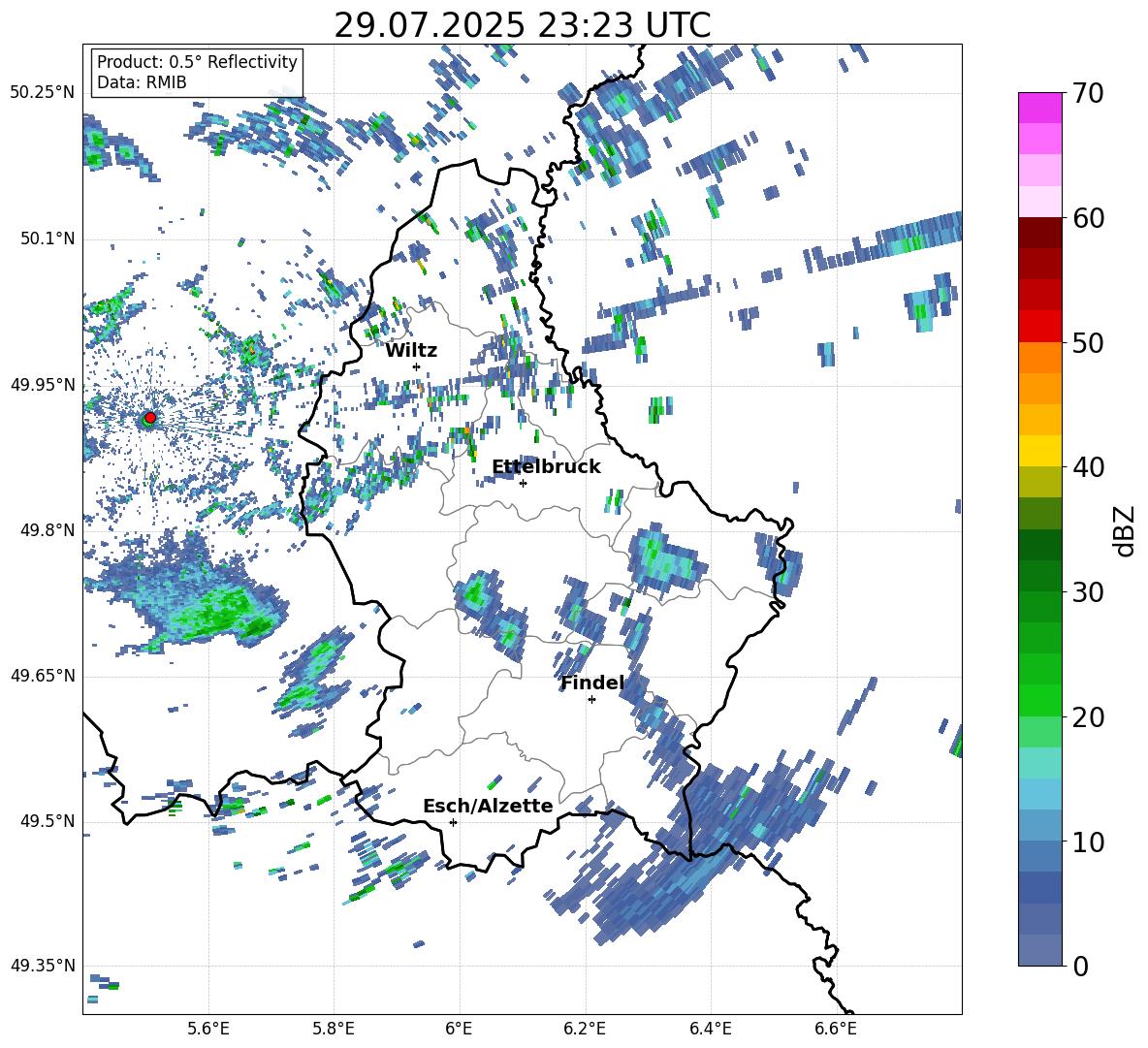Click the 0 value on the colorbar
Screen dimensions: 1148x1048
[1081, 966]
